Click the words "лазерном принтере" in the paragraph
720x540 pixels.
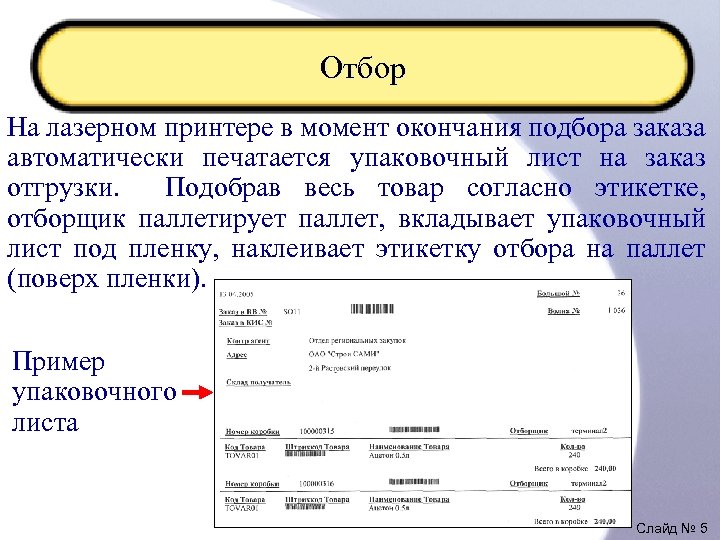pyautogui.click(x=160, y=128)
